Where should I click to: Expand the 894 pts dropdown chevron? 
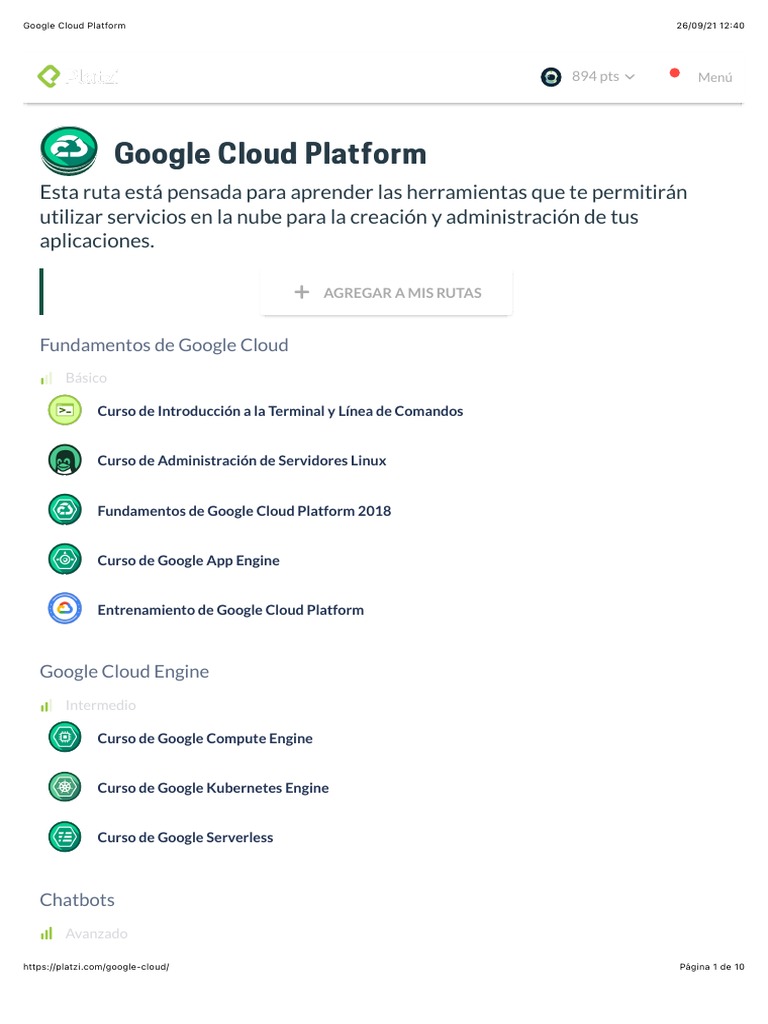coord(630,77)
